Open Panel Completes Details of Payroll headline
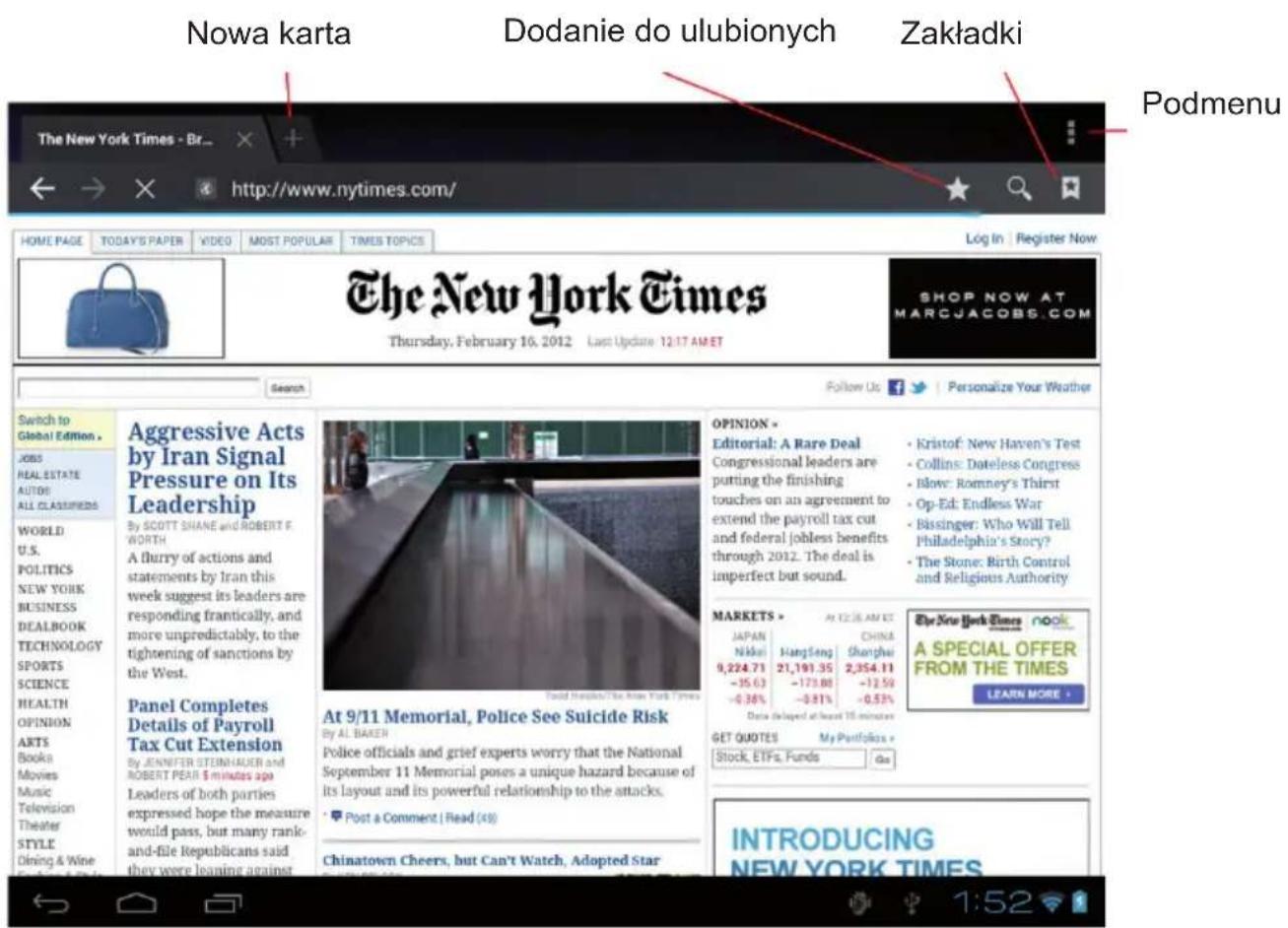 click(x=205, y=725)
